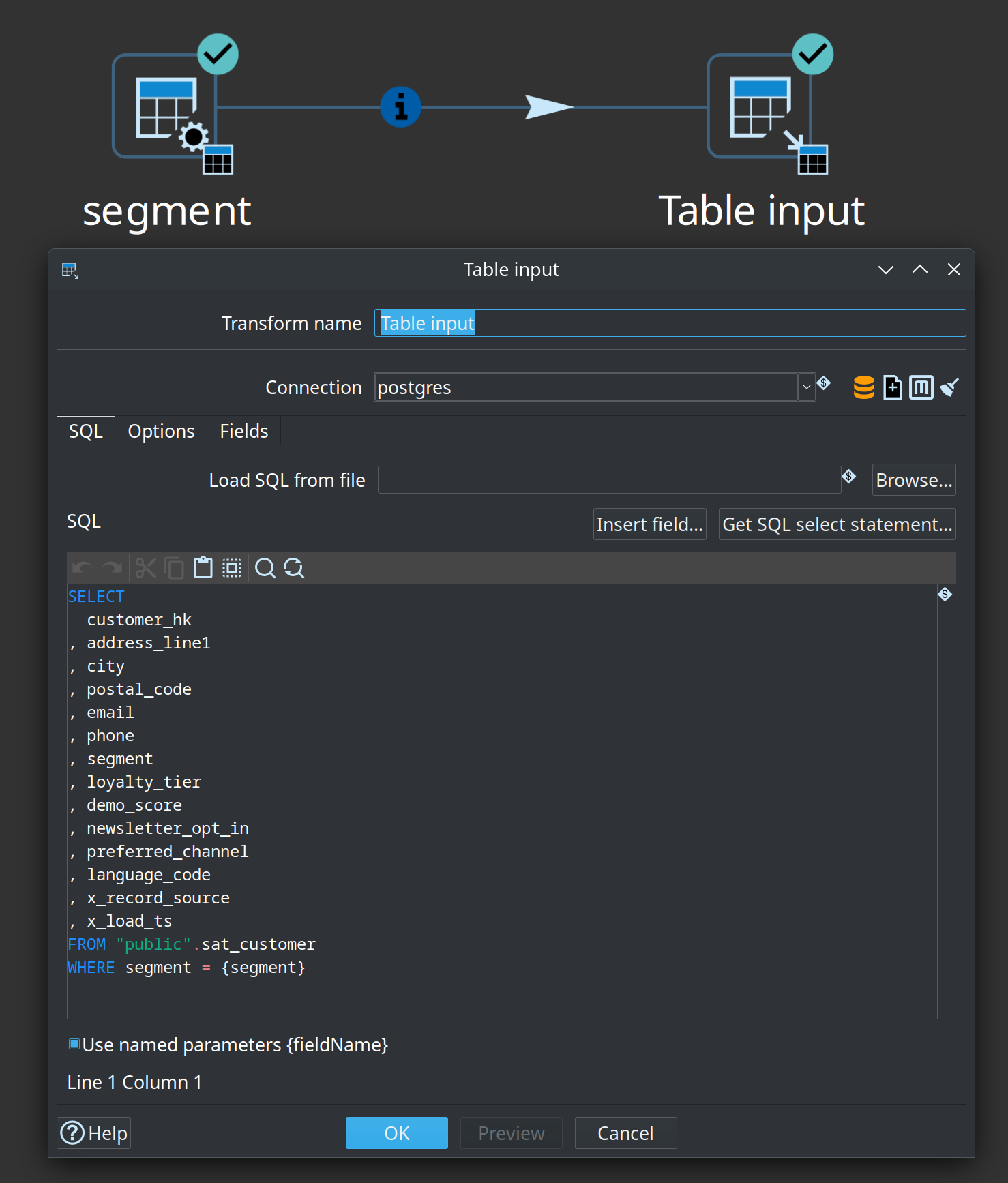Redo the SQL edit
The image size is (1008, 1183).
tap(113, 567)
